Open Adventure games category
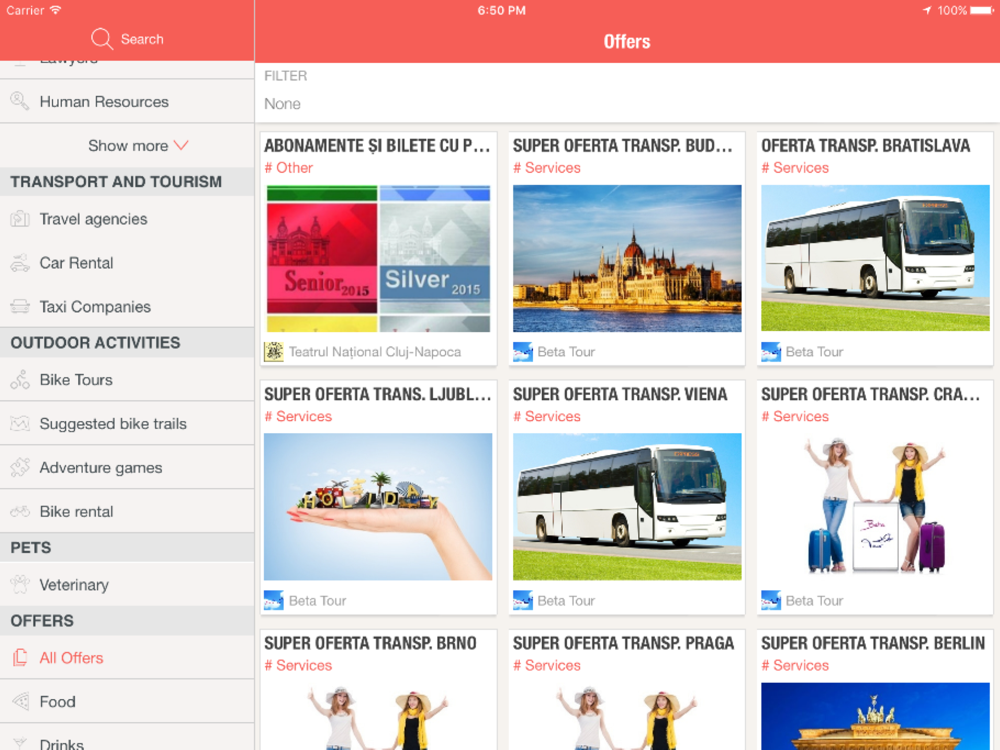The image size is (1000, 750). tap(128, 467)
